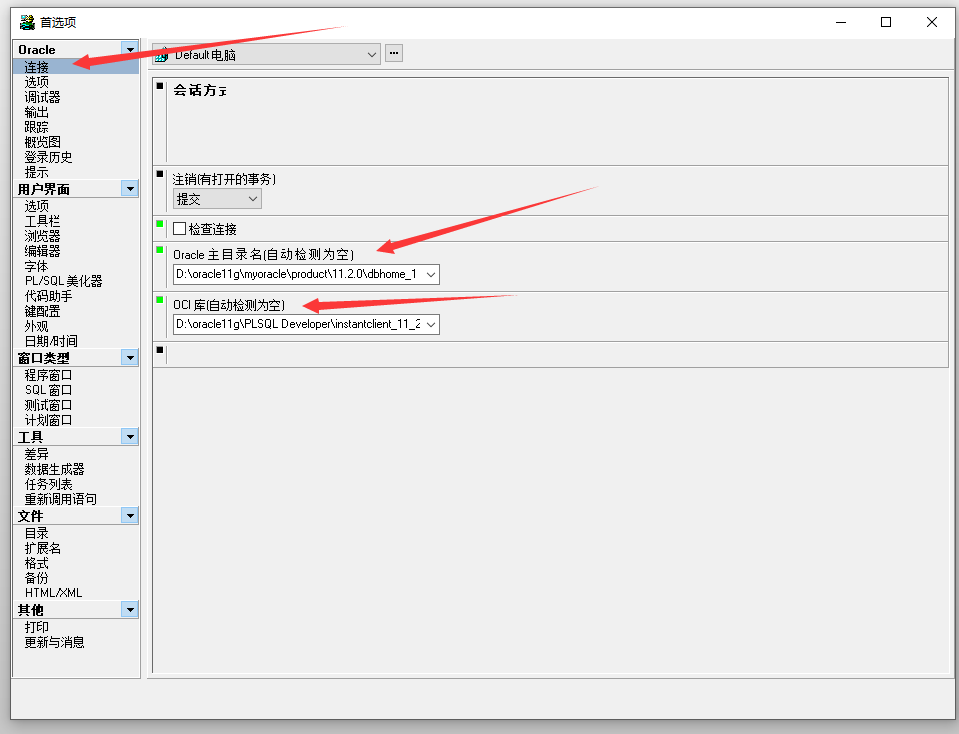The height and width of the screenshot is (734, 959).
Task: Open the 程序窗口 preferences page
Action: (x=48, y=375)
